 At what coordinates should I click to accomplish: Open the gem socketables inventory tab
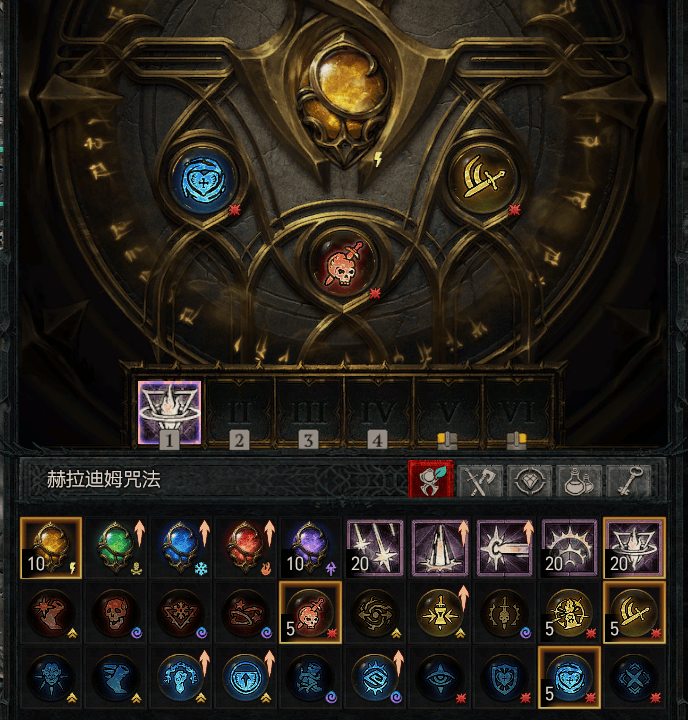click(x=530, y=481)
